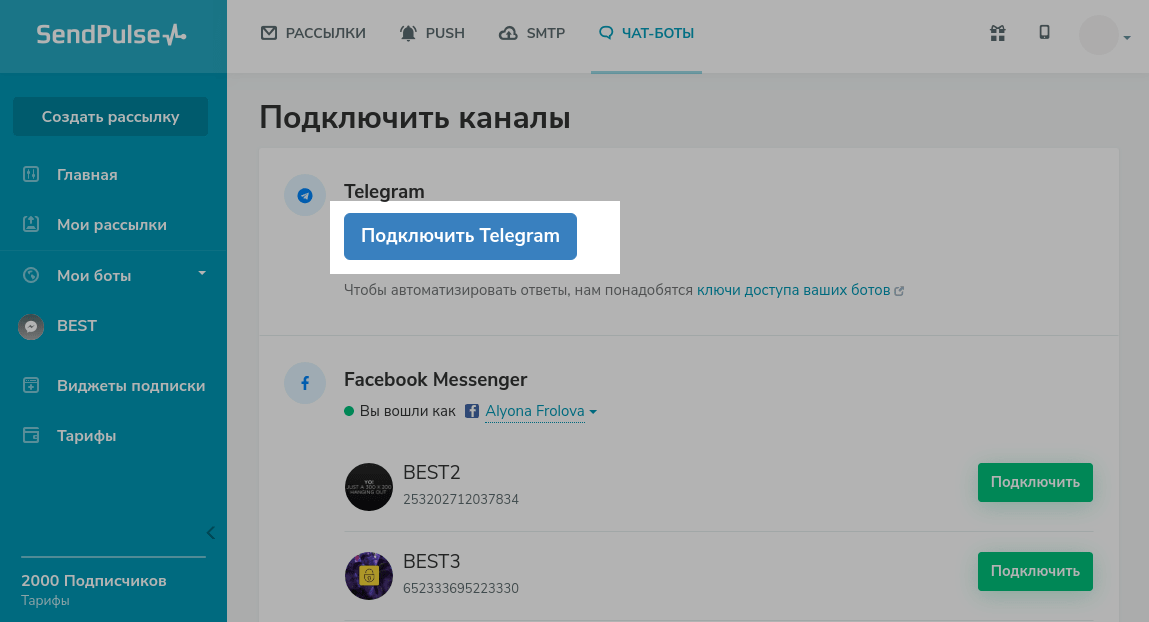Open the gift icon in header
1149x622 pixels.
click(997, 33)
